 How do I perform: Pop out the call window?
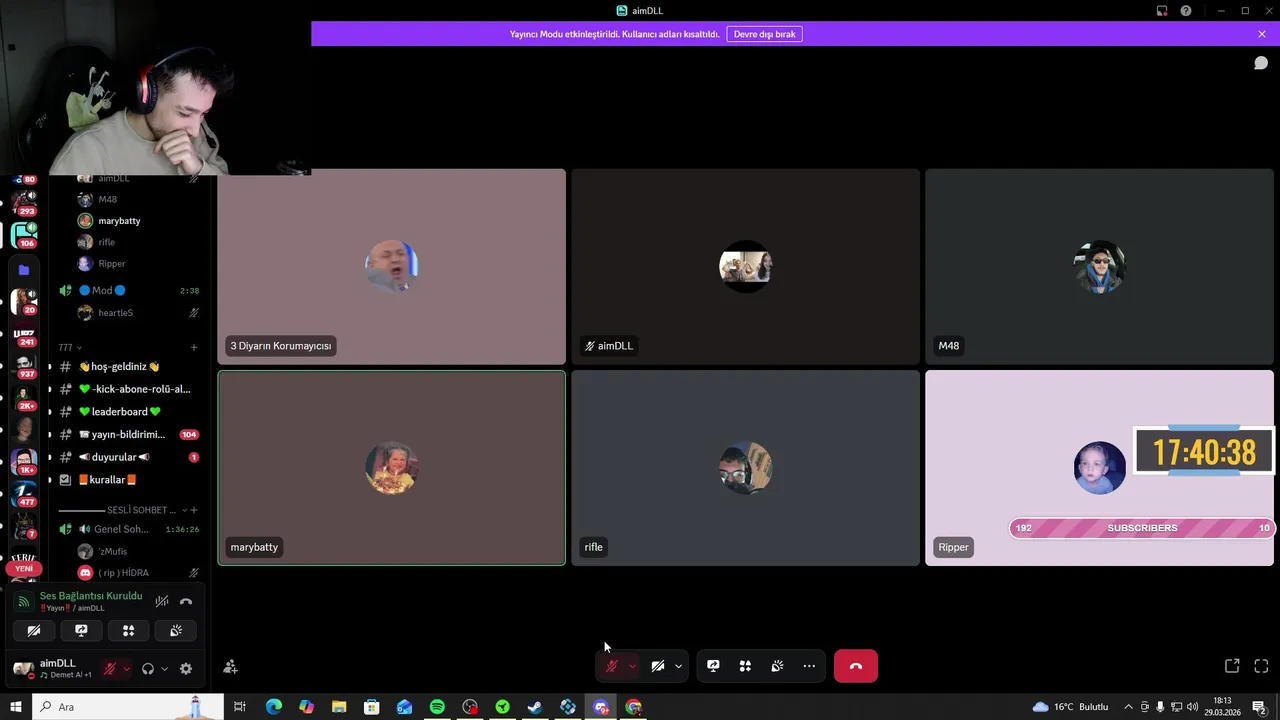[1232, 666]
